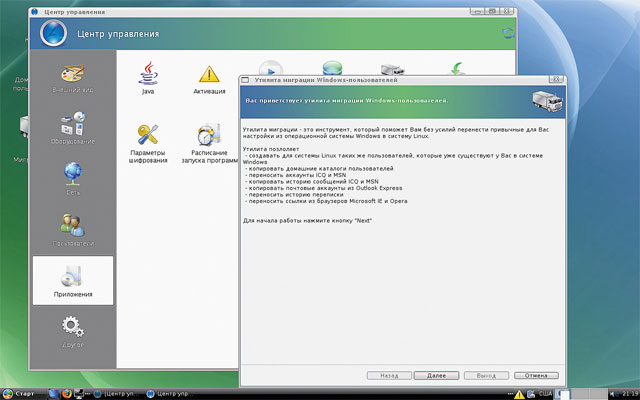Click the window menu icon on migration title bar
This screenshot has width=640, height=400.
245,80
